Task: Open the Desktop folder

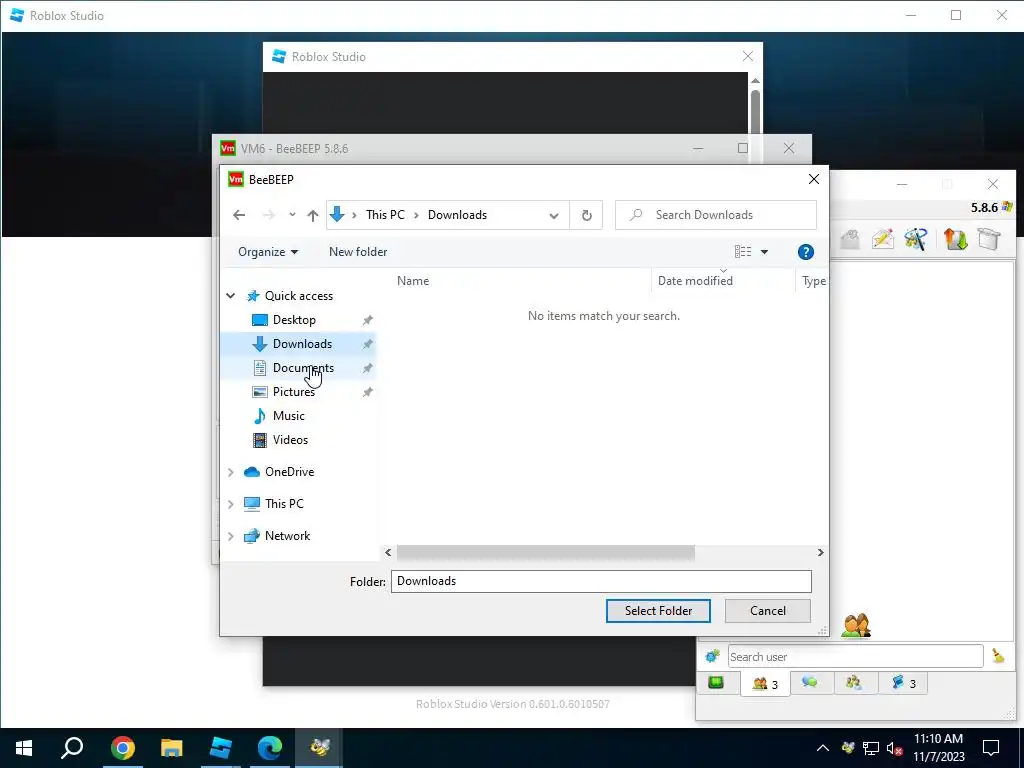Action: (x=294, y=320)
